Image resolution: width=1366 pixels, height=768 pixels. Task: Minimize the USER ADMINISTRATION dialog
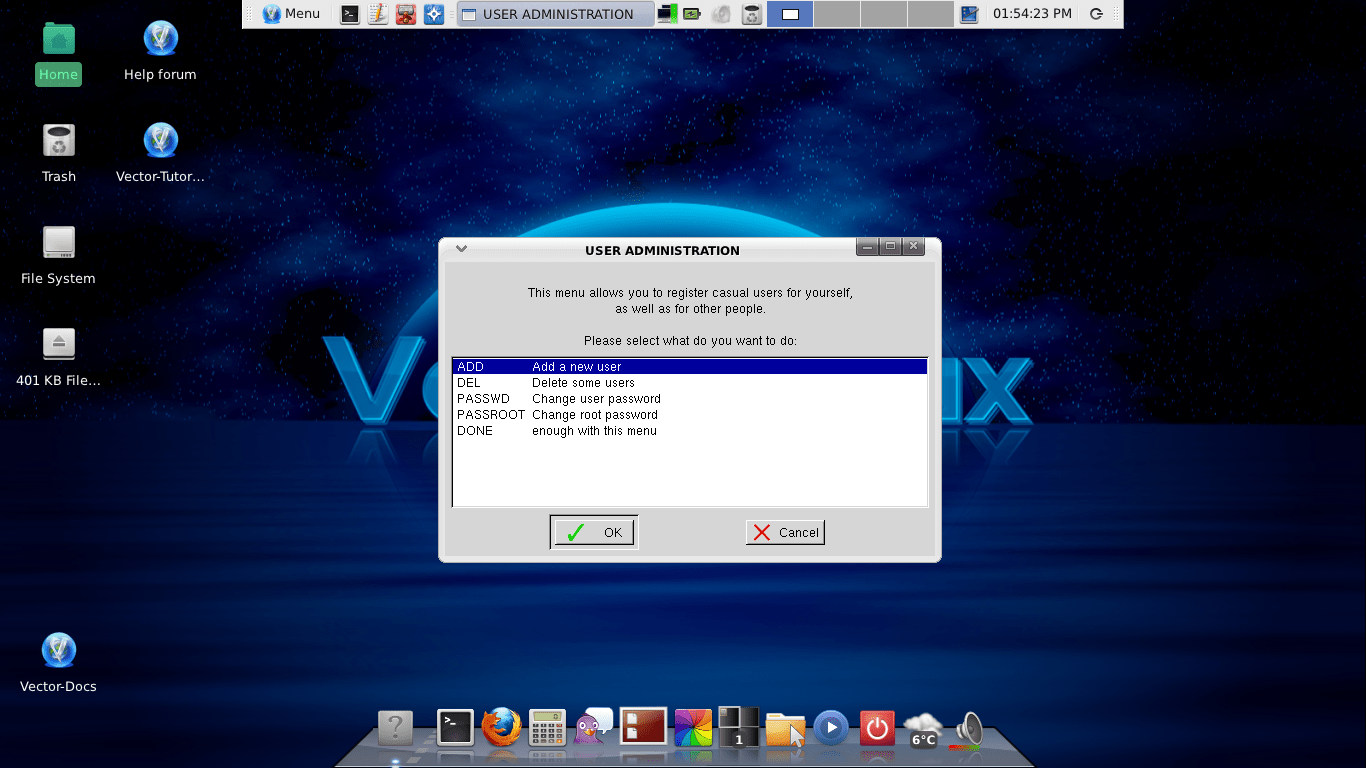(867, 247)
